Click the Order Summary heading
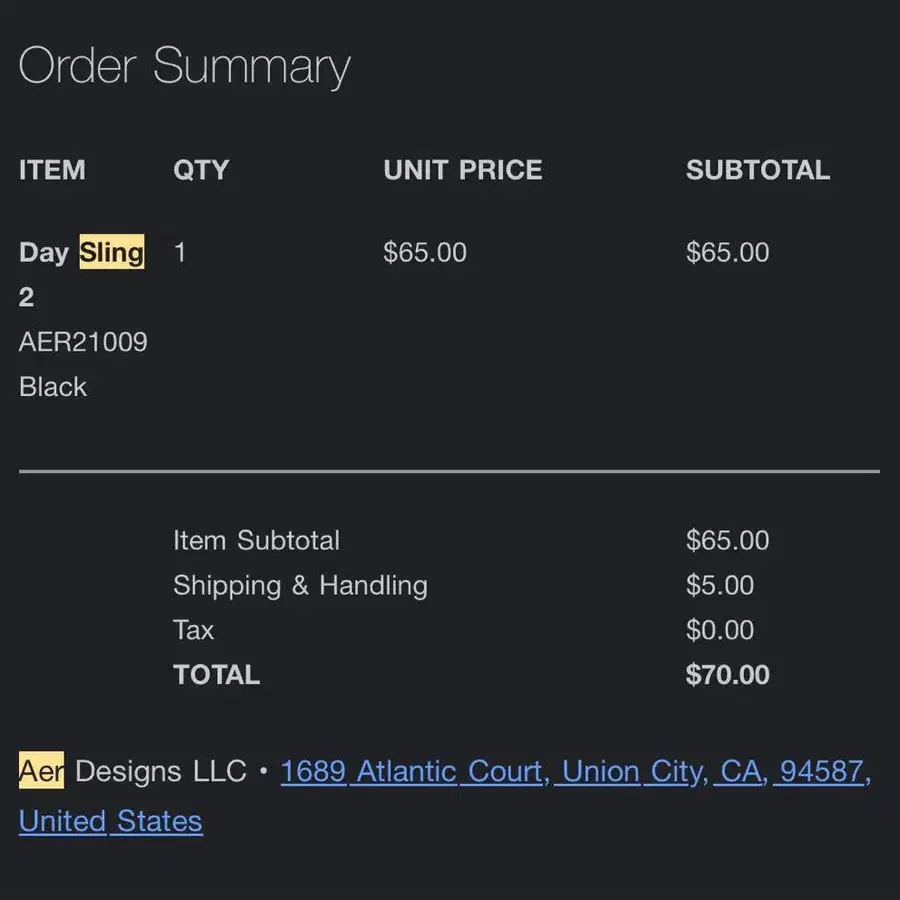900x900 pixels. (185, 66)
